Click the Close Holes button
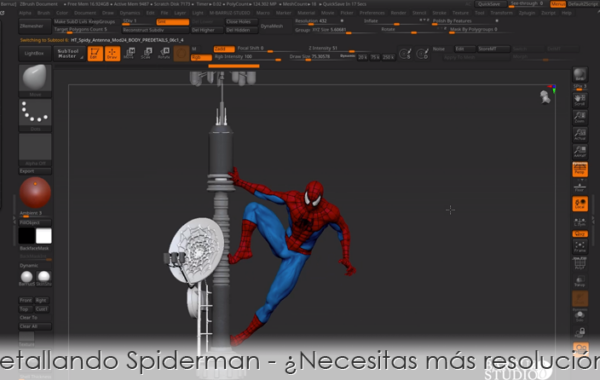 pyautogui.click(x=241, y=22)
